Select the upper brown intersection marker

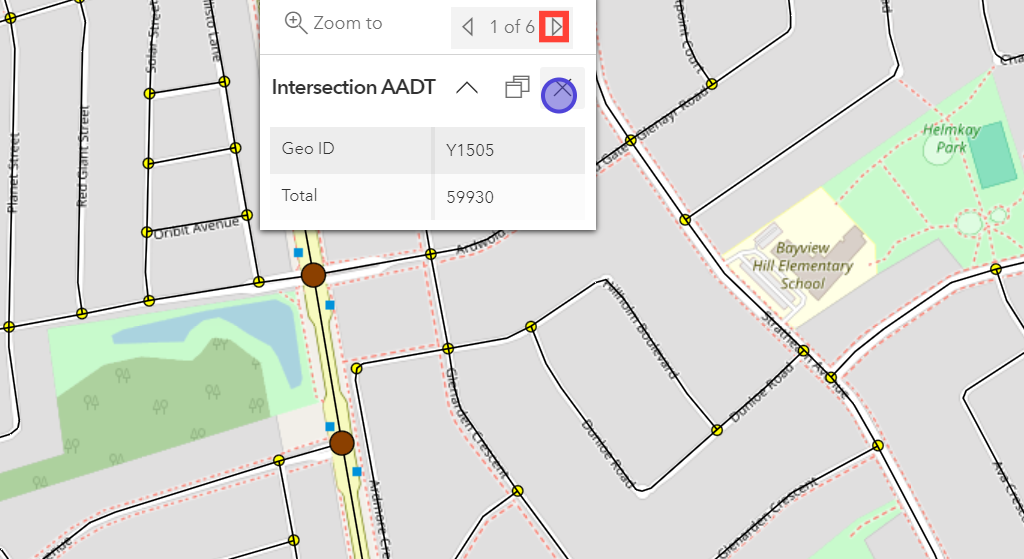coord(314,275)
